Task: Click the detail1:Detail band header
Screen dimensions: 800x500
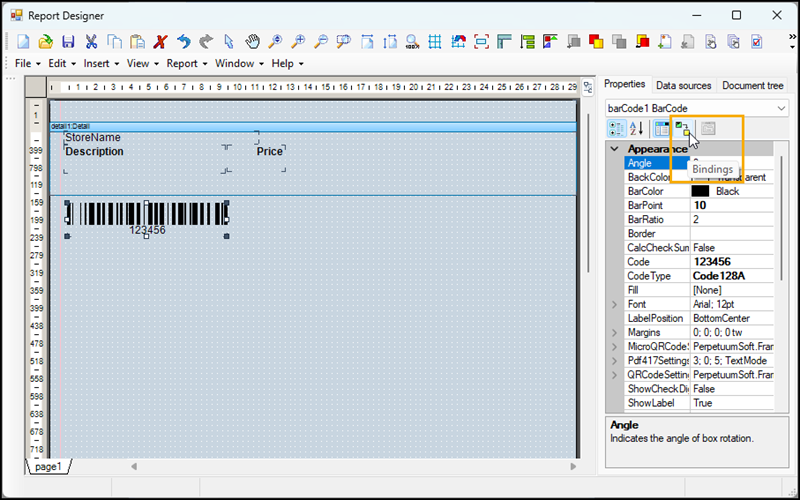Action: tap(313, 126)
